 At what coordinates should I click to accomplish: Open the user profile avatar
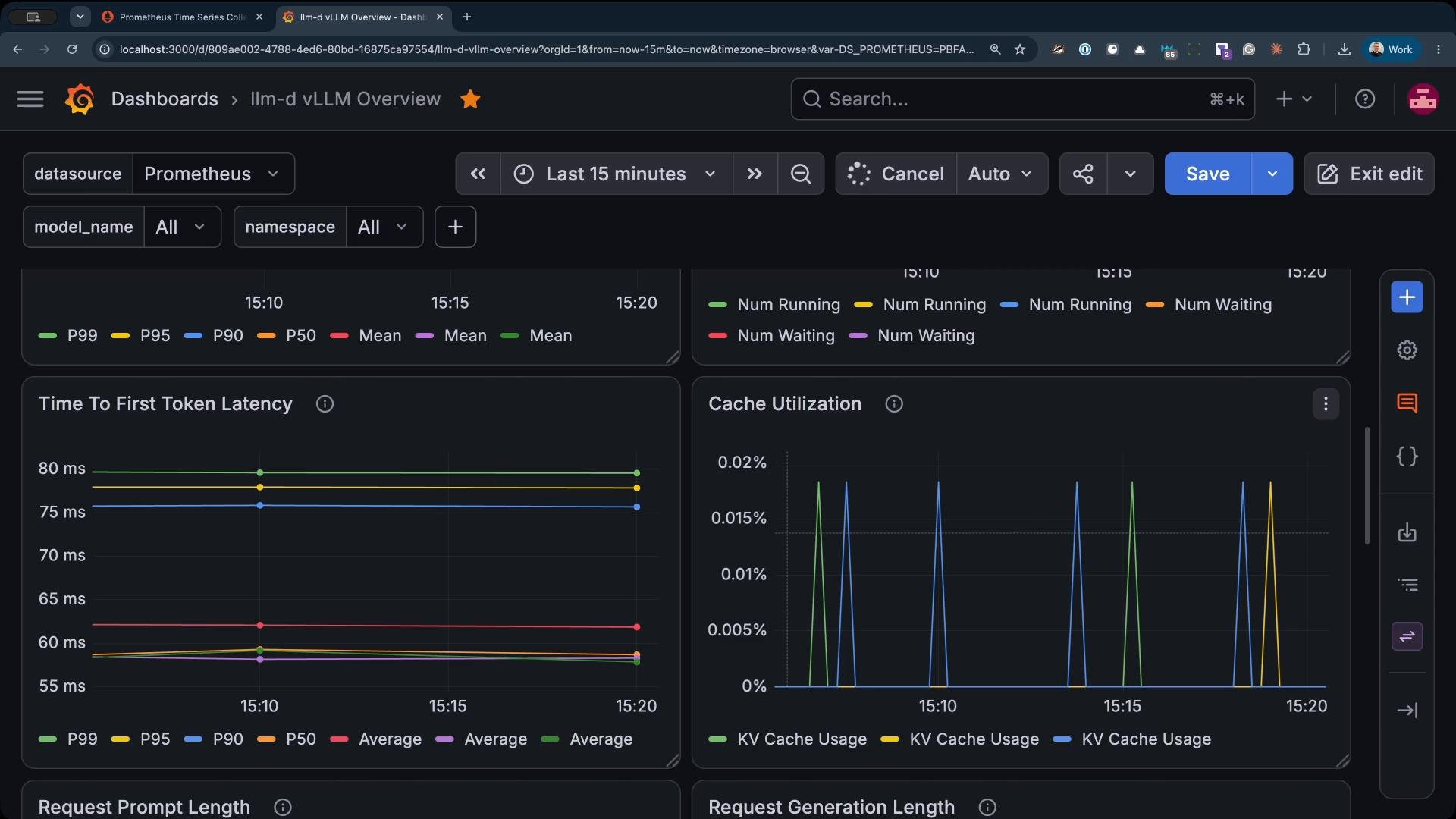click(x=1423, y=99)
